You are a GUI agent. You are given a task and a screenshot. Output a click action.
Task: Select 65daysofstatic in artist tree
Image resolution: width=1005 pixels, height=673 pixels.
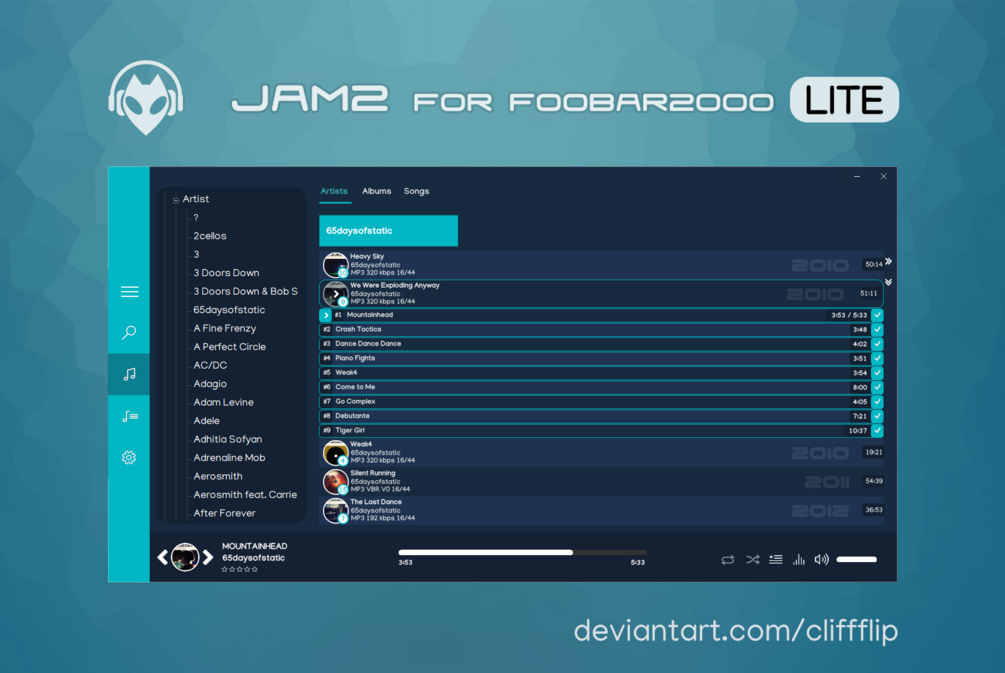point(229,310)
